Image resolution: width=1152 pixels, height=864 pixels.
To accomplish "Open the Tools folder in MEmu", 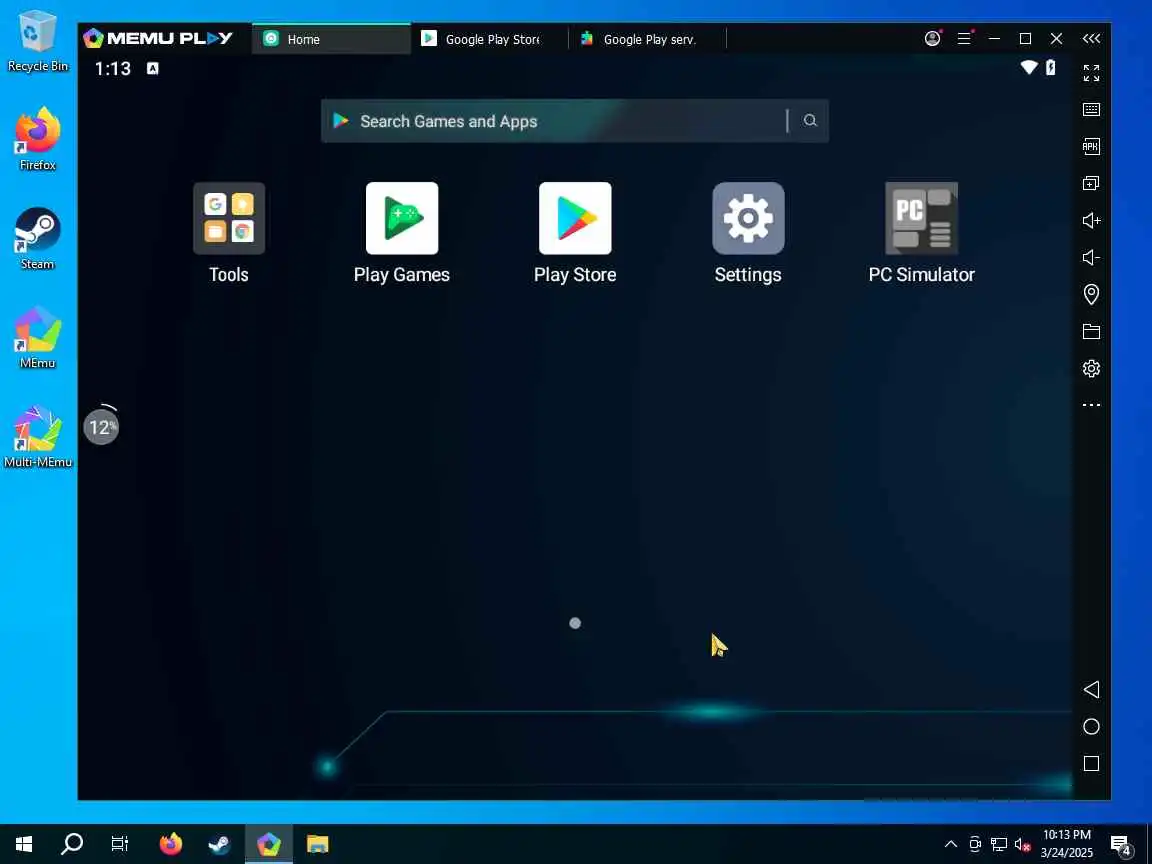I will 228,218.
